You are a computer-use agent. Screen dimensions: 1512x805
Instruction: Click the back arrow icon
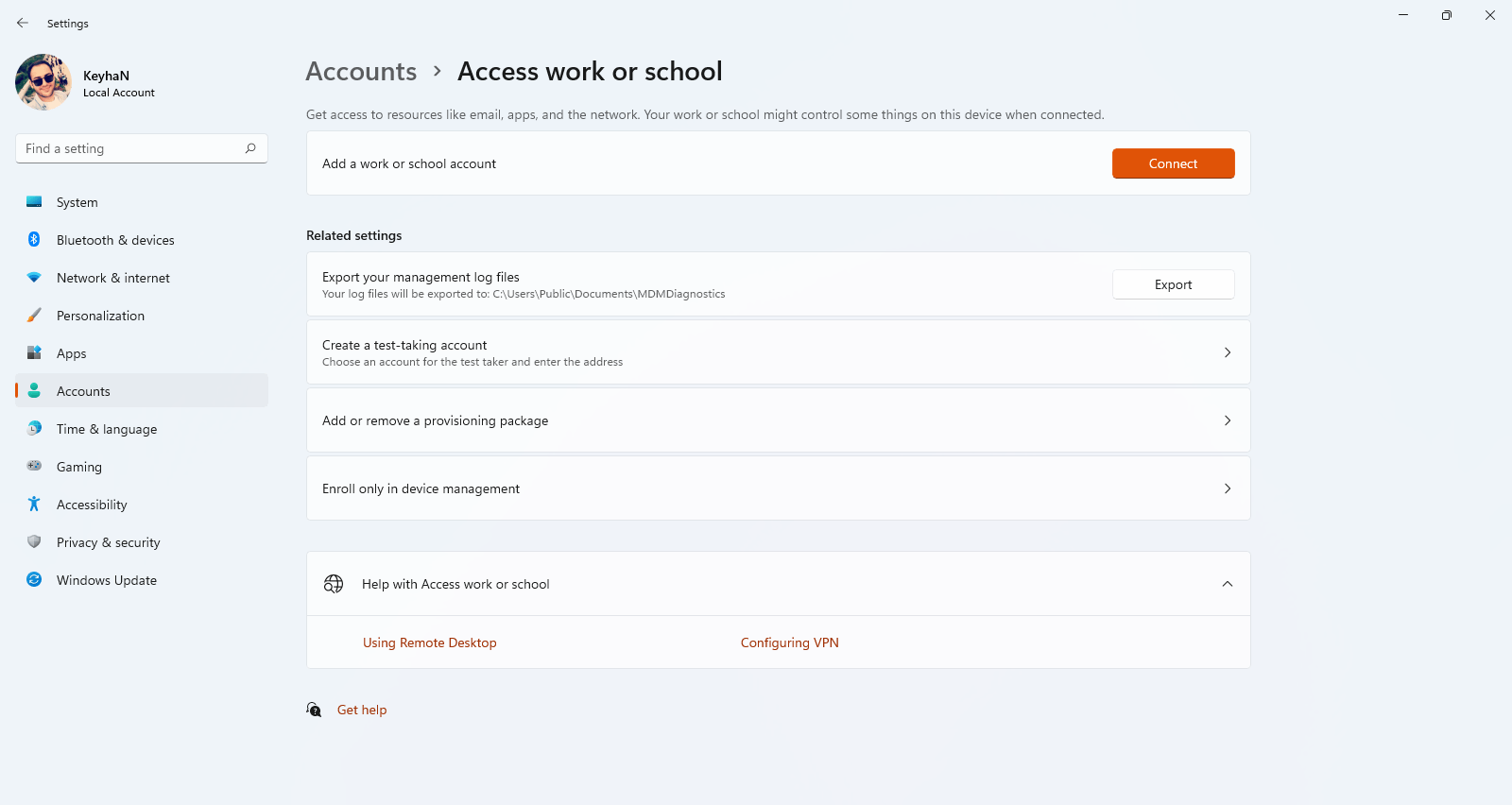pos(23,23)
